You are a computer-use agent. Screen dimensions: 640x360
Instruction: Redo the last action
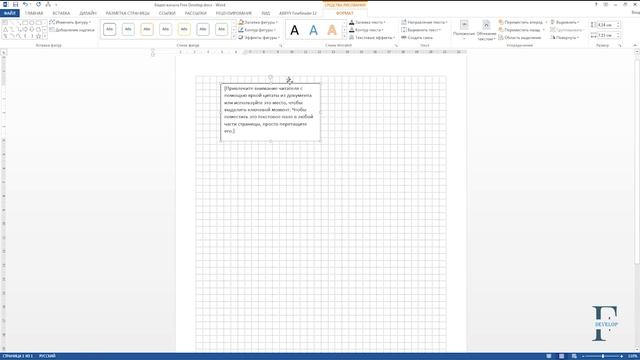[38, 4]
